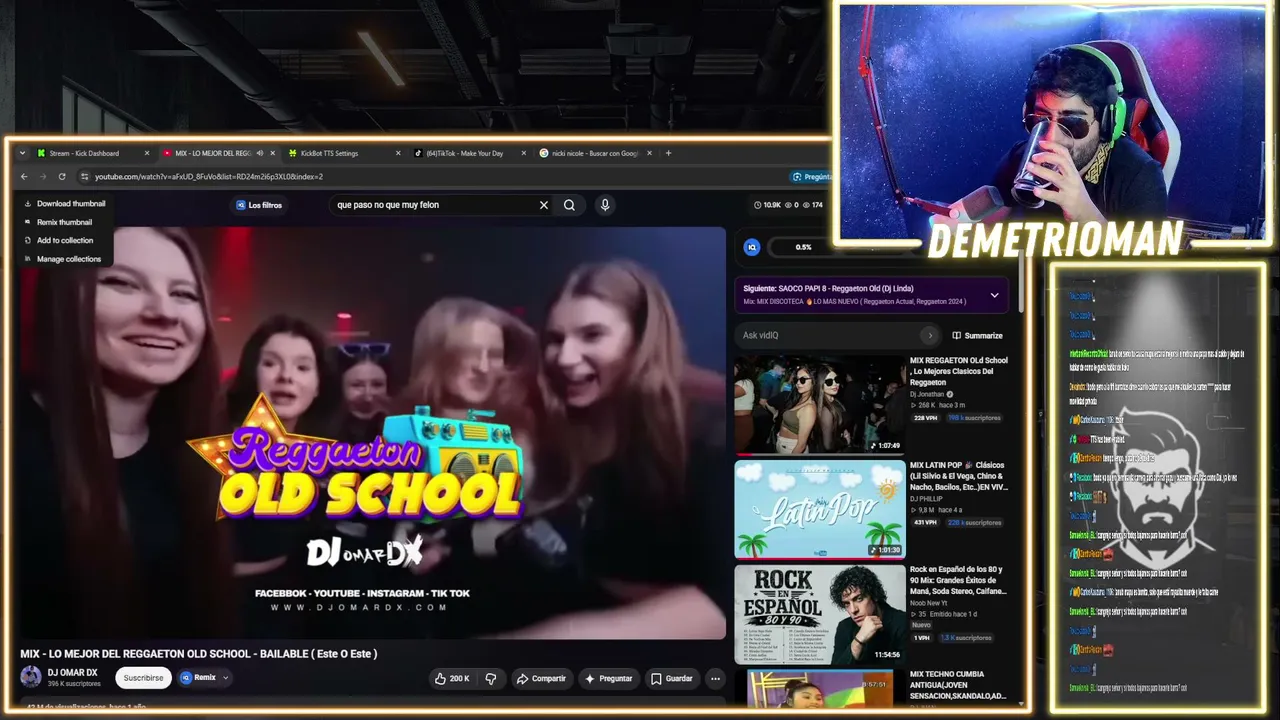
Task: Dislike the video with thumbs down
Action: [x=490, y=679]
